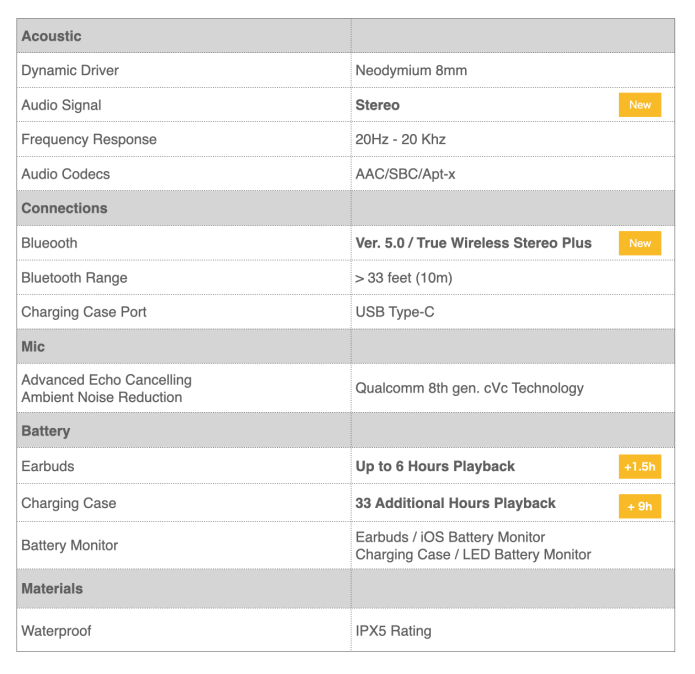The image size is (695, 674).
Task: Click the IPX5 Rating value
Action: click(x=393, y=631)
